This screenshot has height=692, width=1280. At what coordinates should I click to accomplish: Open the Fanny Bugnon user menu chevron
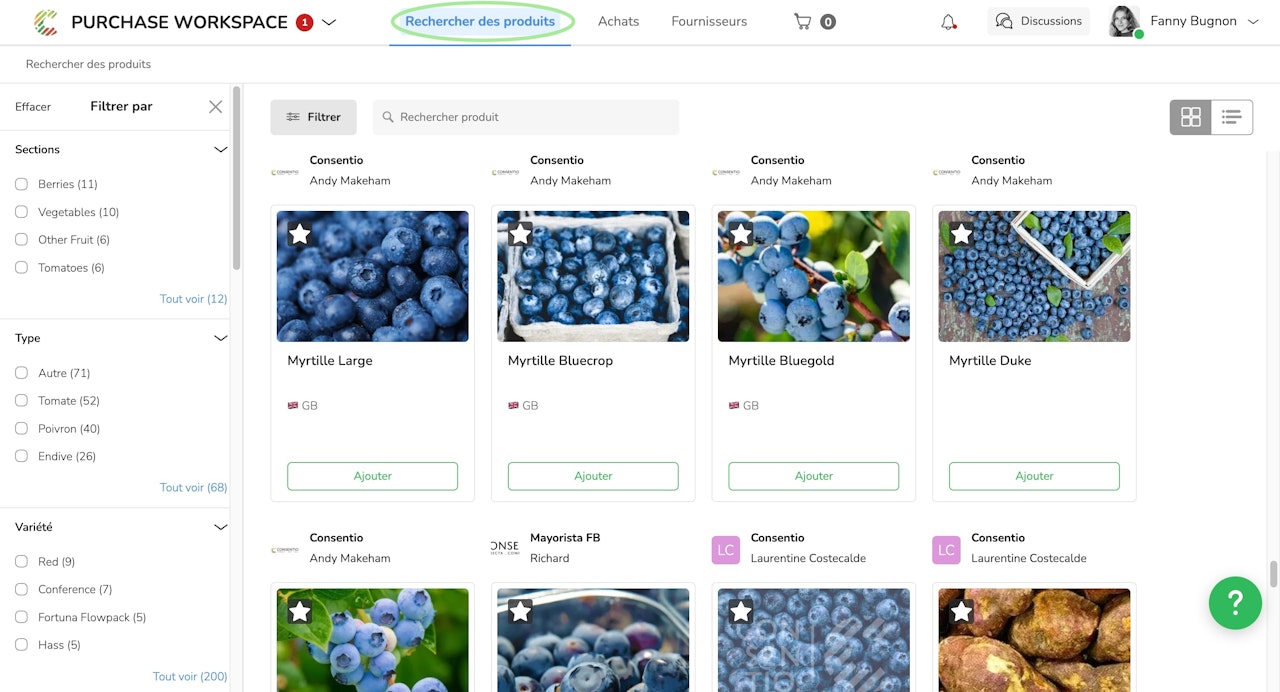(1253, 21)
